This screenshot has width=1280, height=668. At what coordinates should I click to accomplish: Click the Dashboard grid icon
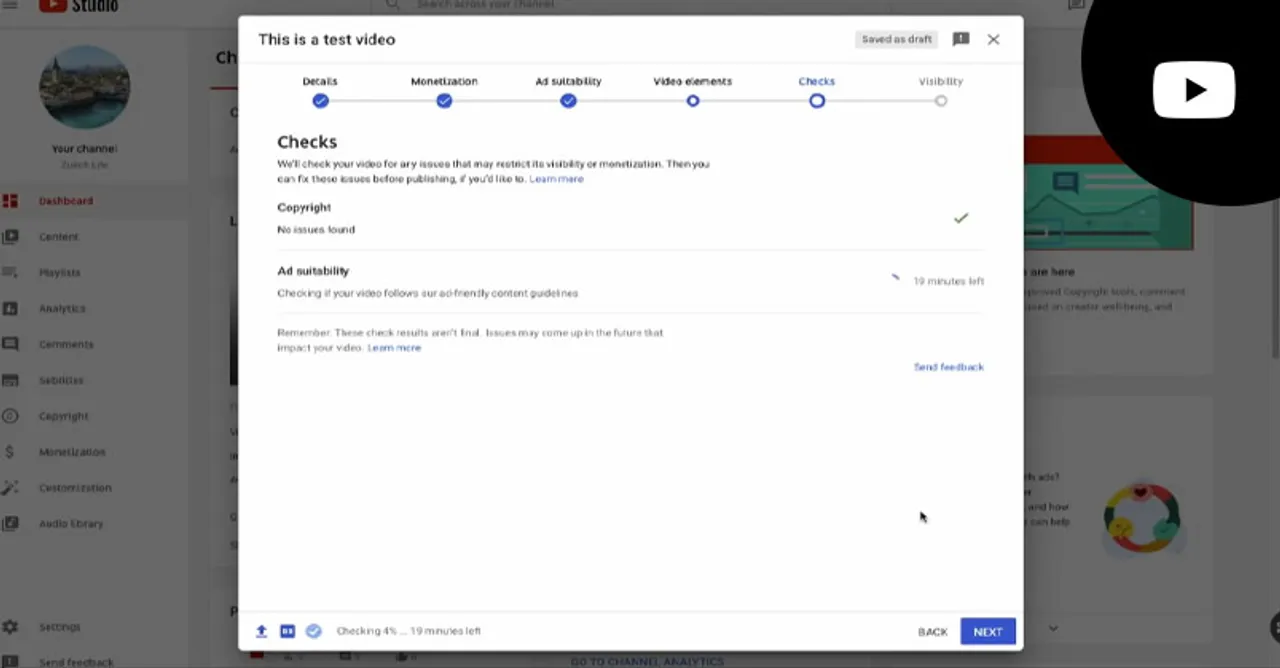click(x=10, y=201)
